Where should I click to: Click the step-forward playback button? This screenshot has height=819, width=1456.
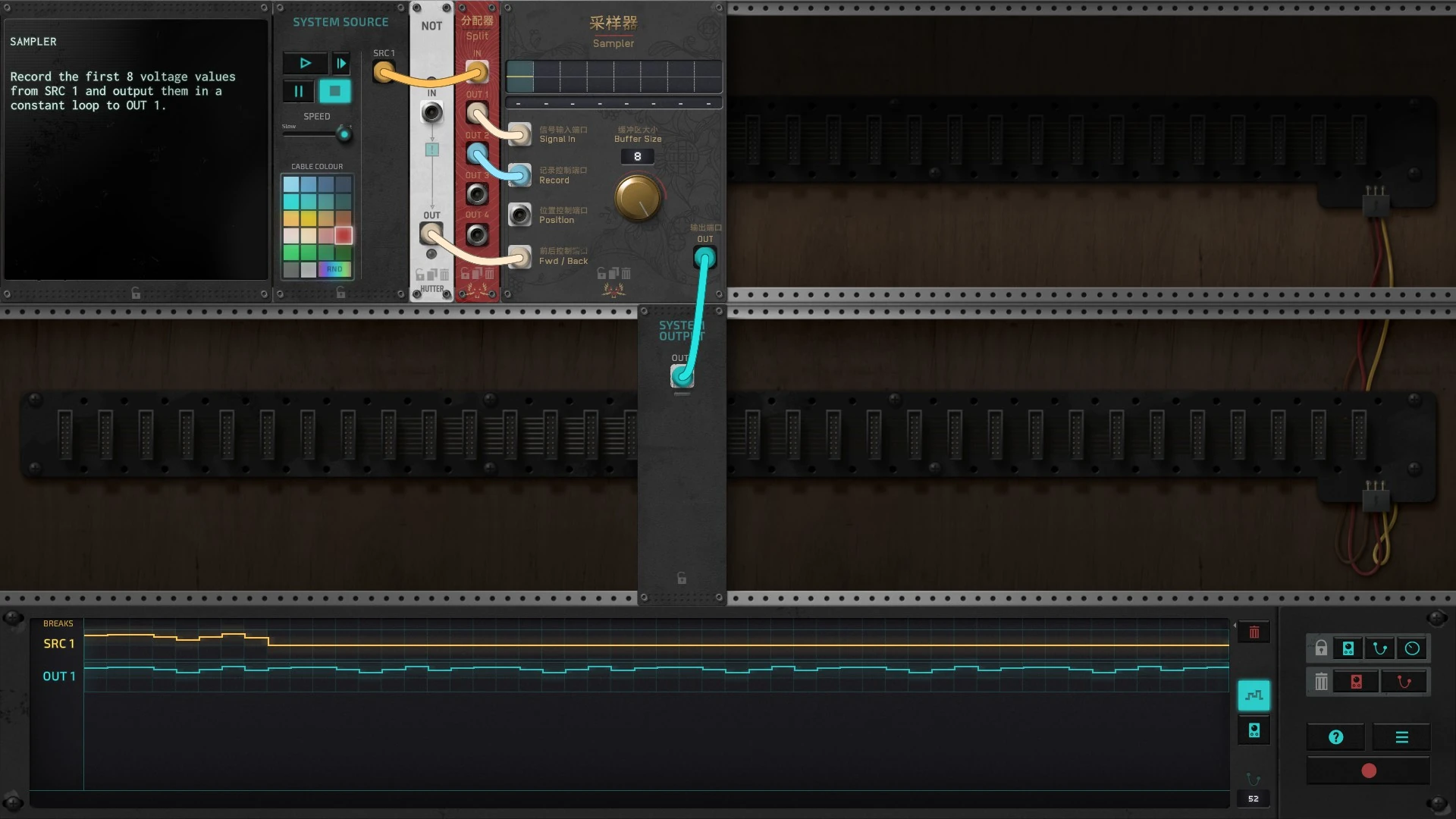[x=341, y=64]
